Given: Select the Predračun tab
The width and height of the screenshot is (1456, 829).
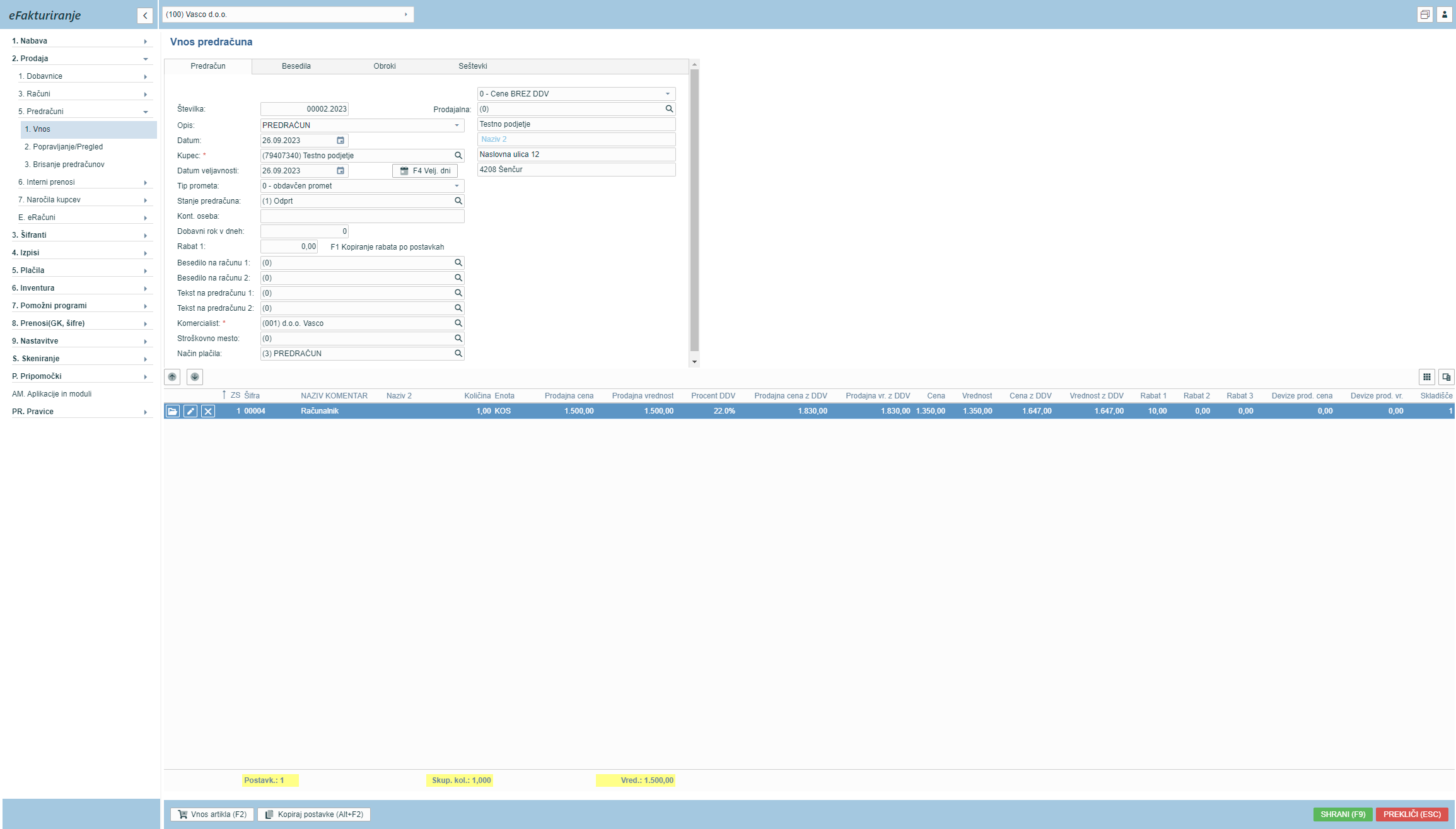Looking at the screenshot, I should click(208, 66).
